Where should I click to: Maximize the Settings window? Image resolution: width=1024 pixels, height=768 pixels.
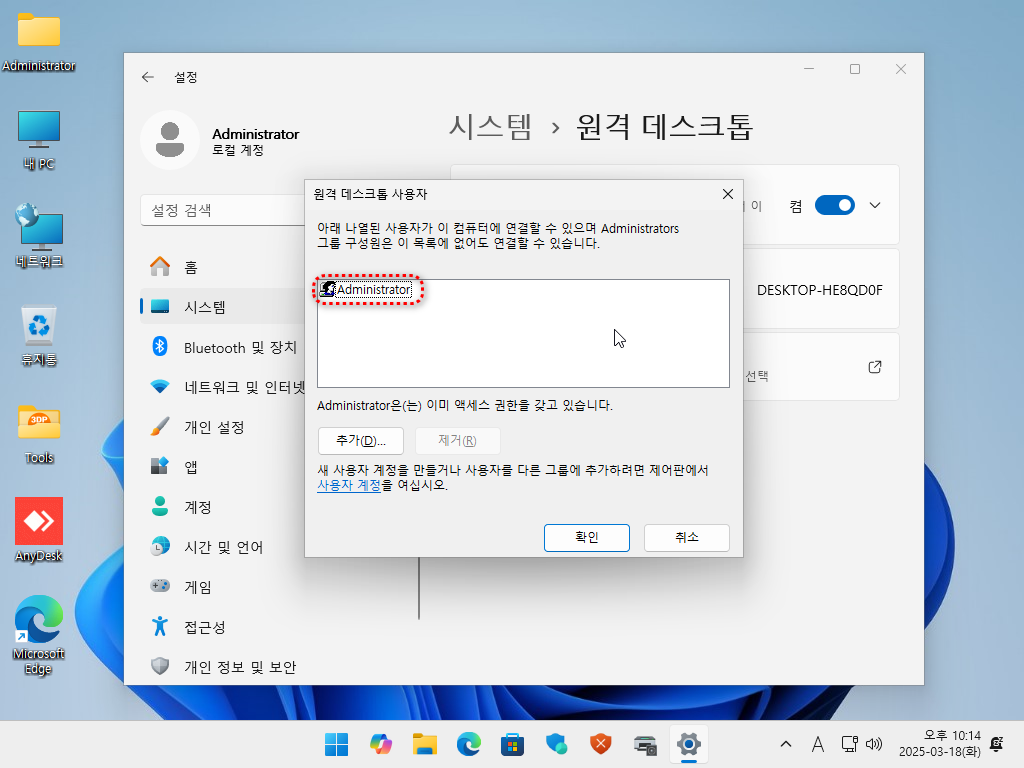point(855,69)
